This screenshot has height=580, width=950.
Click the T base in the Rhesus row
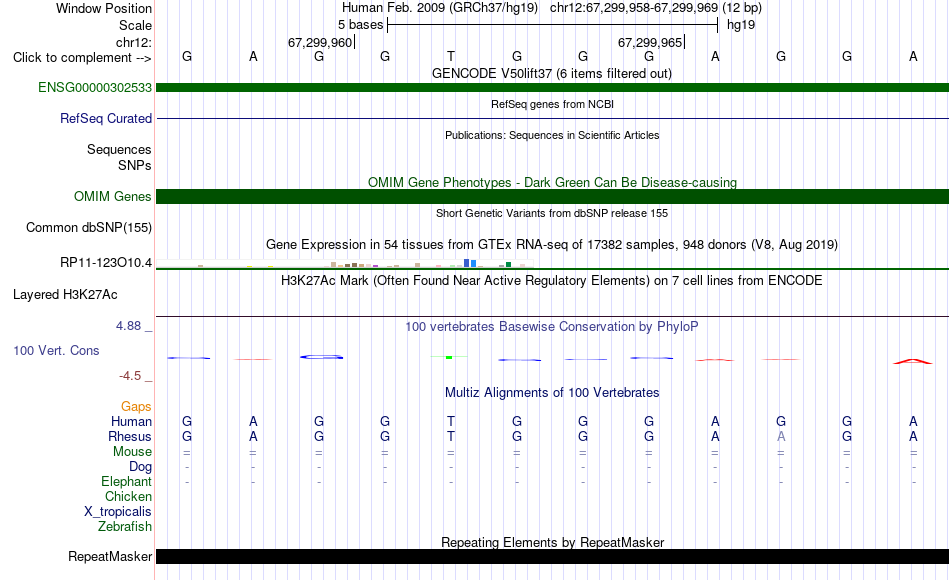click(x=451, y=436)
